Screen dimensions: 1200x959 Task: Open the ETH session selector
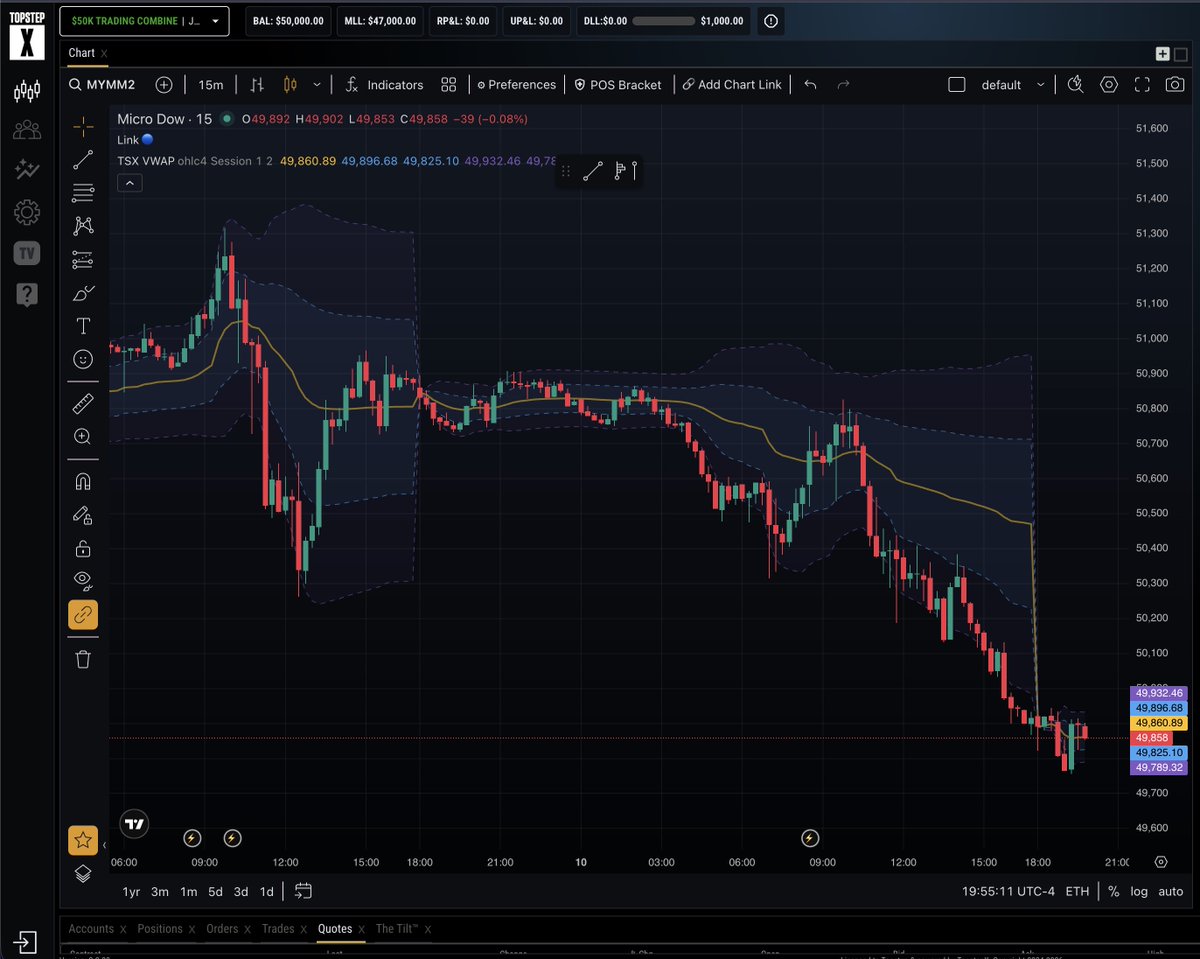coord(1077,891)
